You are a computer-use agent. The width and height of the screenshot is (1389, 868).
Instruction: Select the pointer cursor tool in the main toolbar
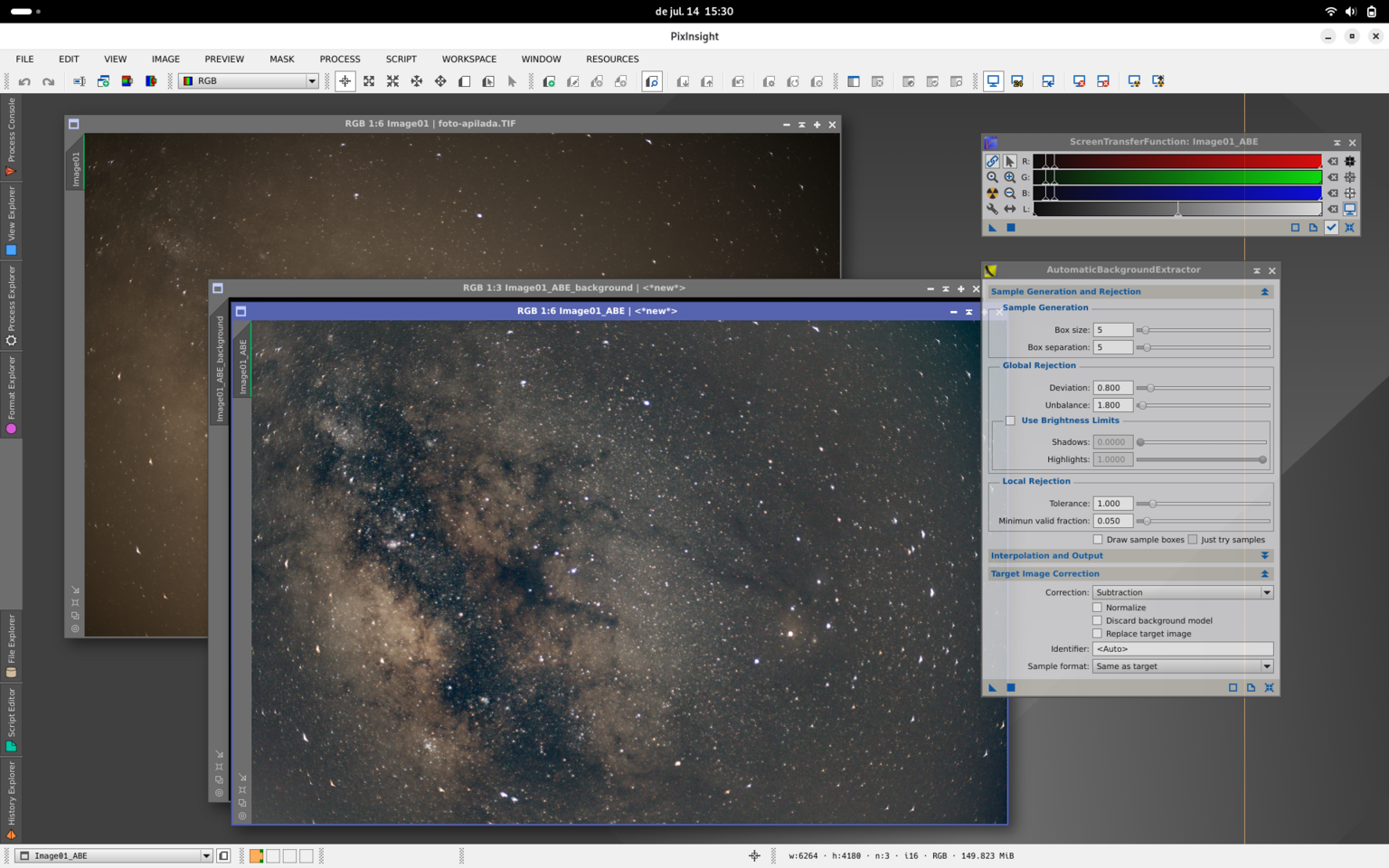click(512, 81)
